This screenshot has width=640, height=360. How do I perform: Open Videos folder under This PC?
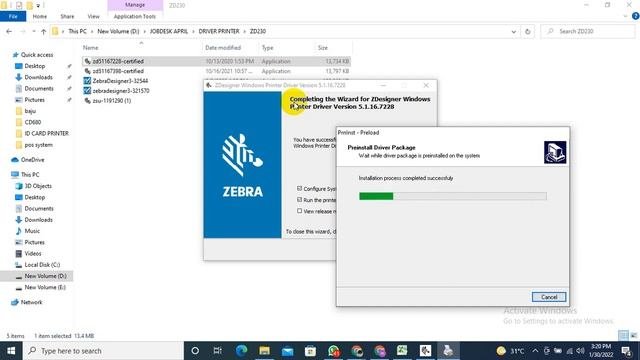point(33,253)
